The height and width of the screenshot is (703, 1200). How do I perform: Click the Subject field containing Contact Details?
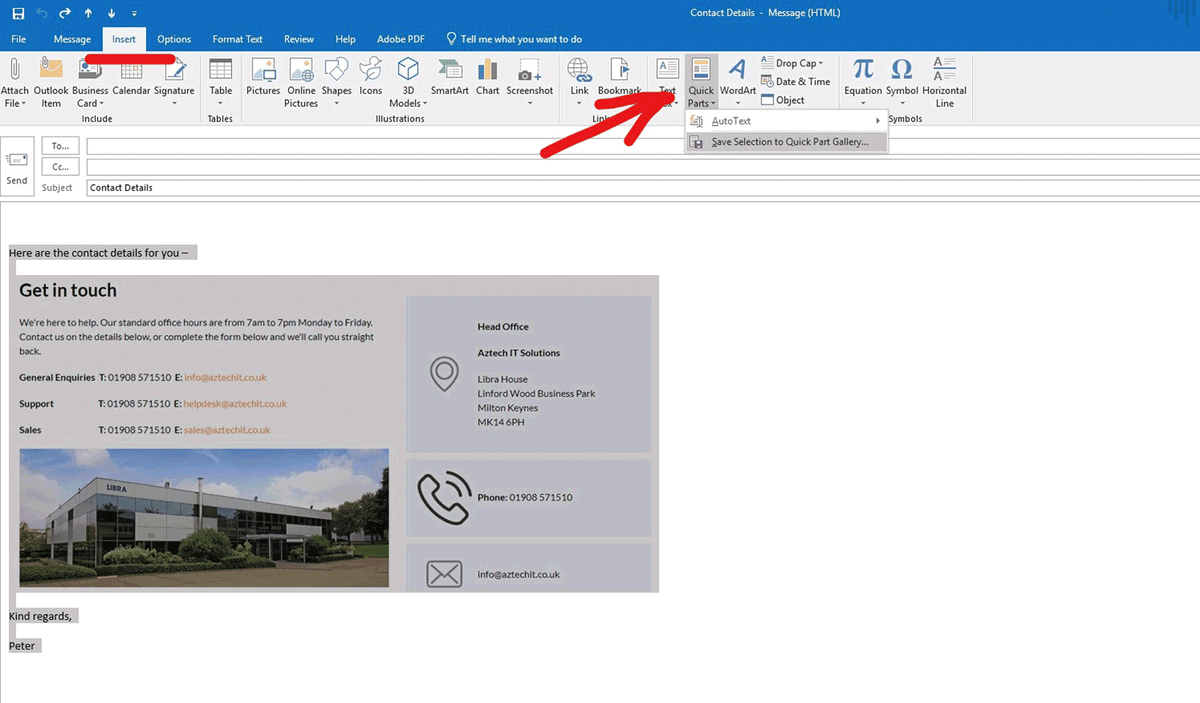643,187
